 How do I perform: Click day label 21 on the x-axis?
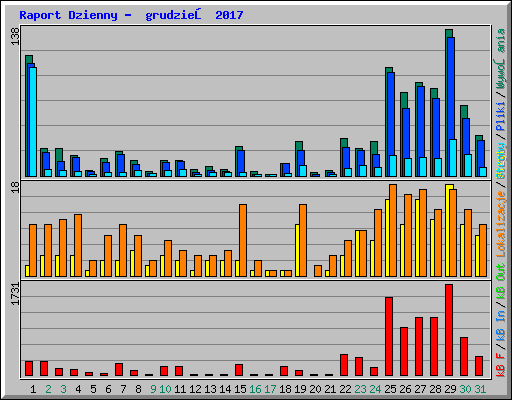pyautogui.click(x=330, y=389)
